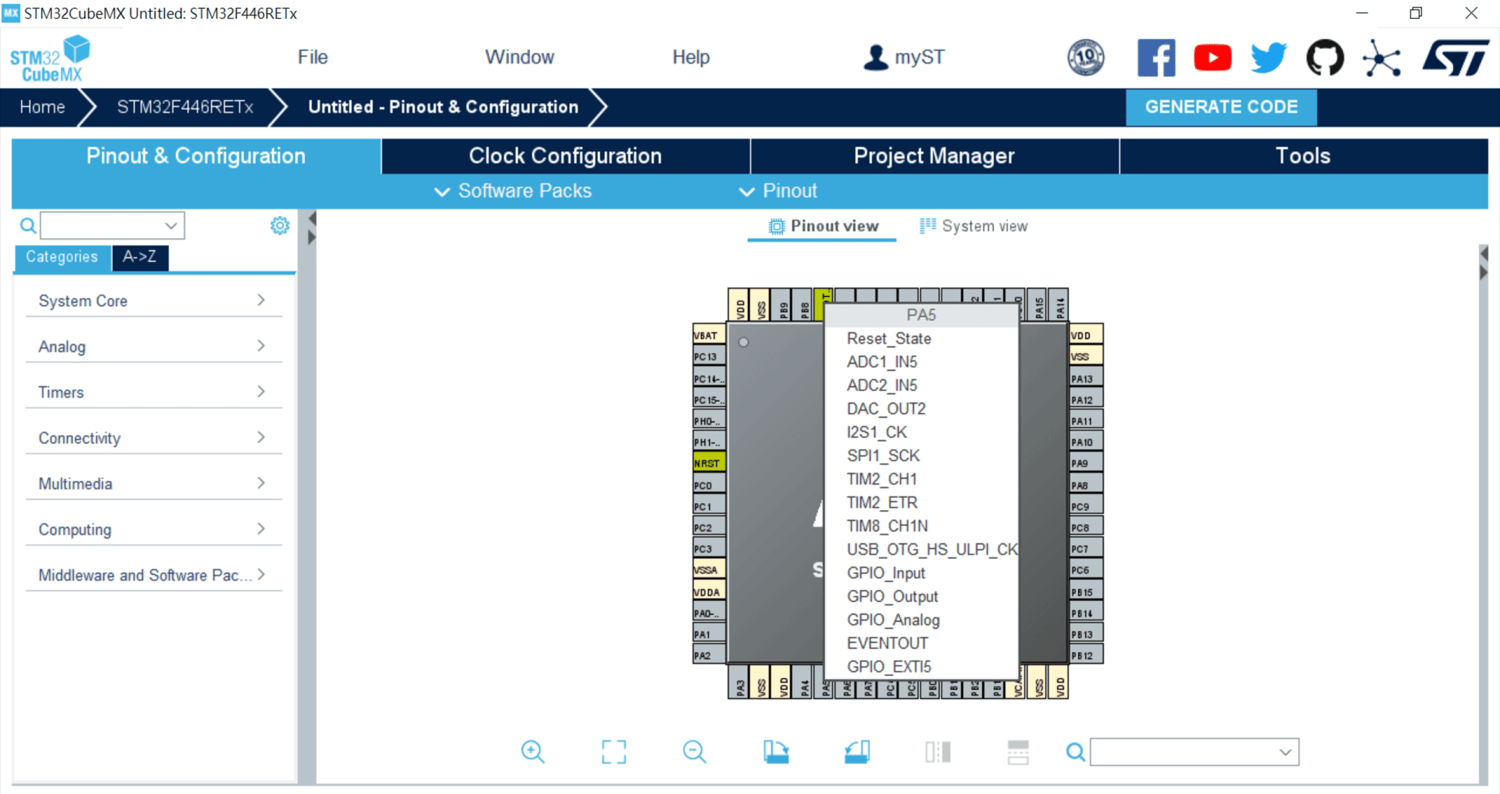Switch to Project Manager tab
The width and height of the screenshot is (1500, 794).
click(934, 156)
